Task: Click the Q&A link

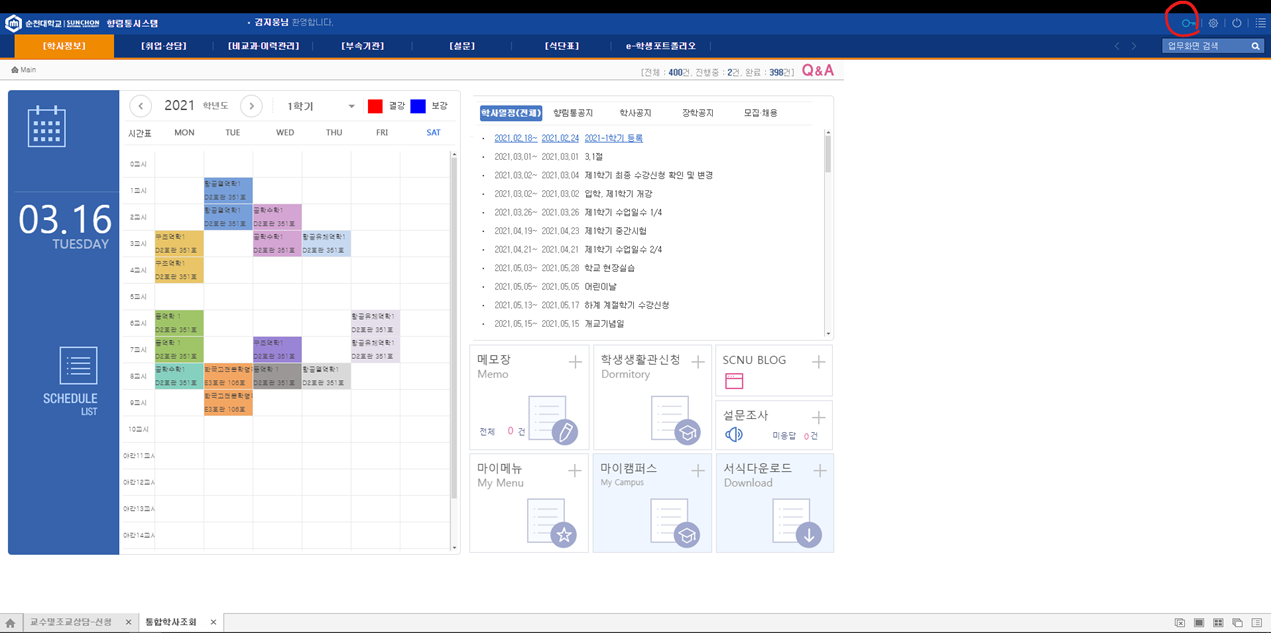Action: (817, 71)
